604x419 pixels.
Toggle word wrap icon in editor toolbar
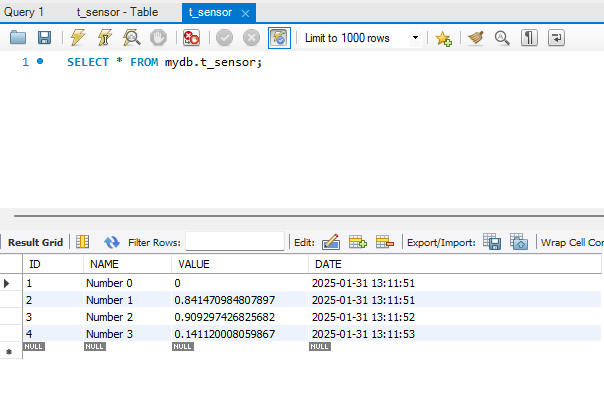click(x=556, y=38)
